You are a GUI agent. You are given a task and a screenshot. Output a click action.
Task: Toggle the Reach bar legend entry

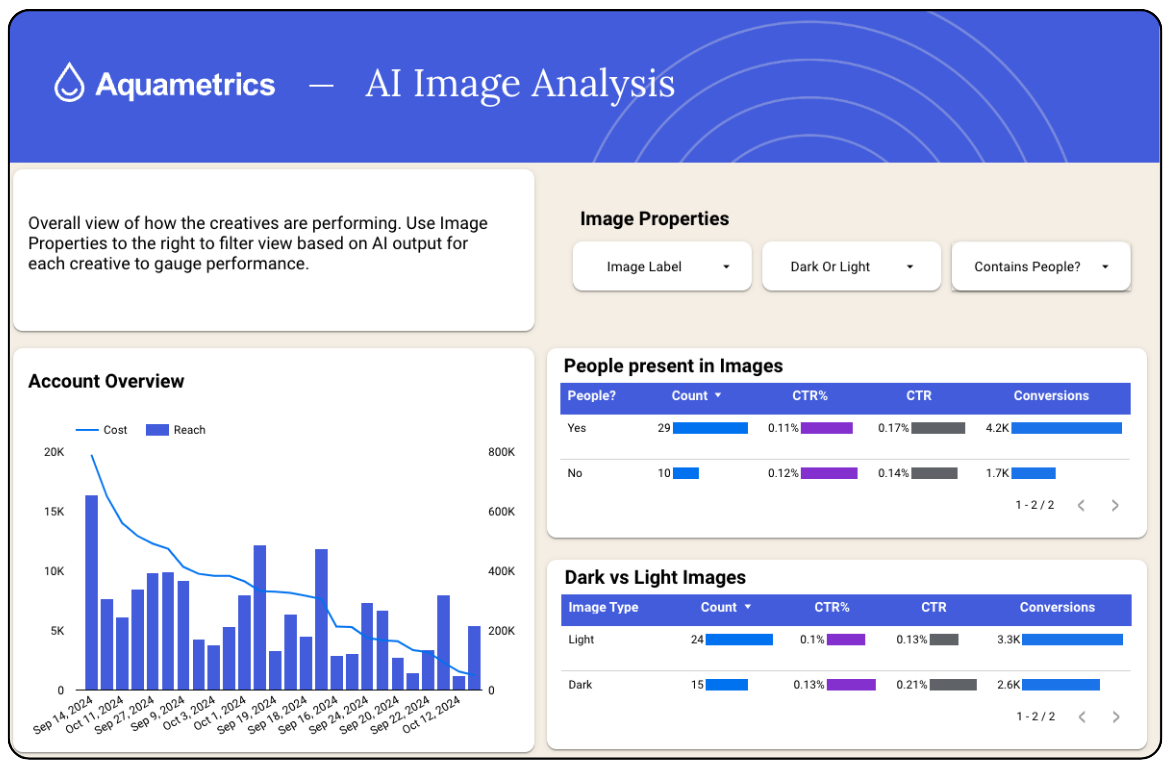tap(176, 430)
